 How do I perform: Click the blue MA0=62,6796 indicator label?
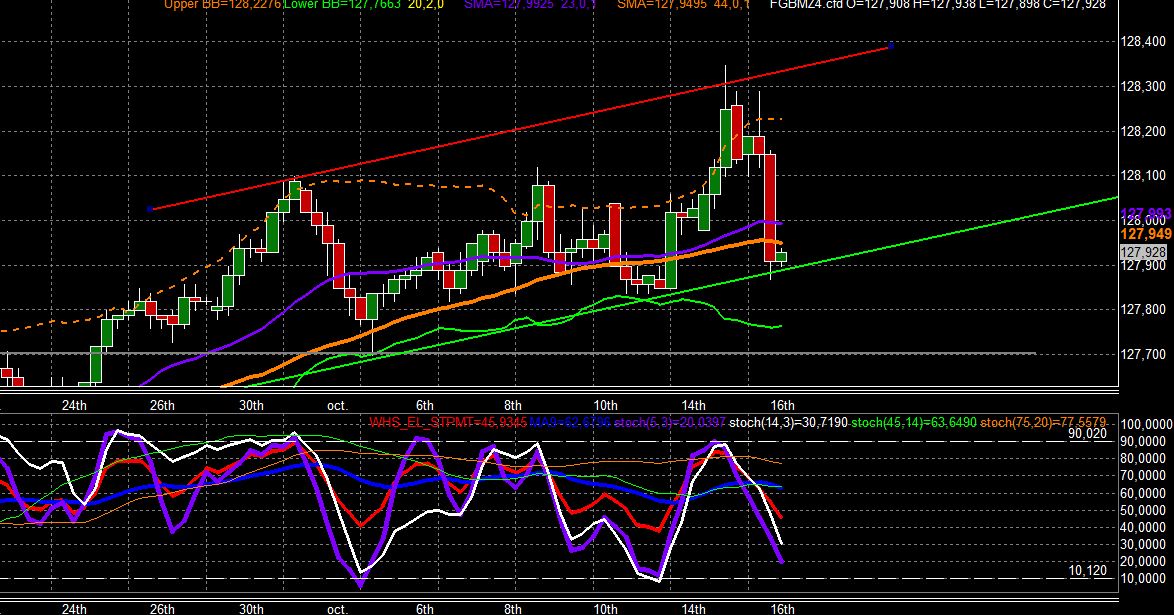coord(570,422)
